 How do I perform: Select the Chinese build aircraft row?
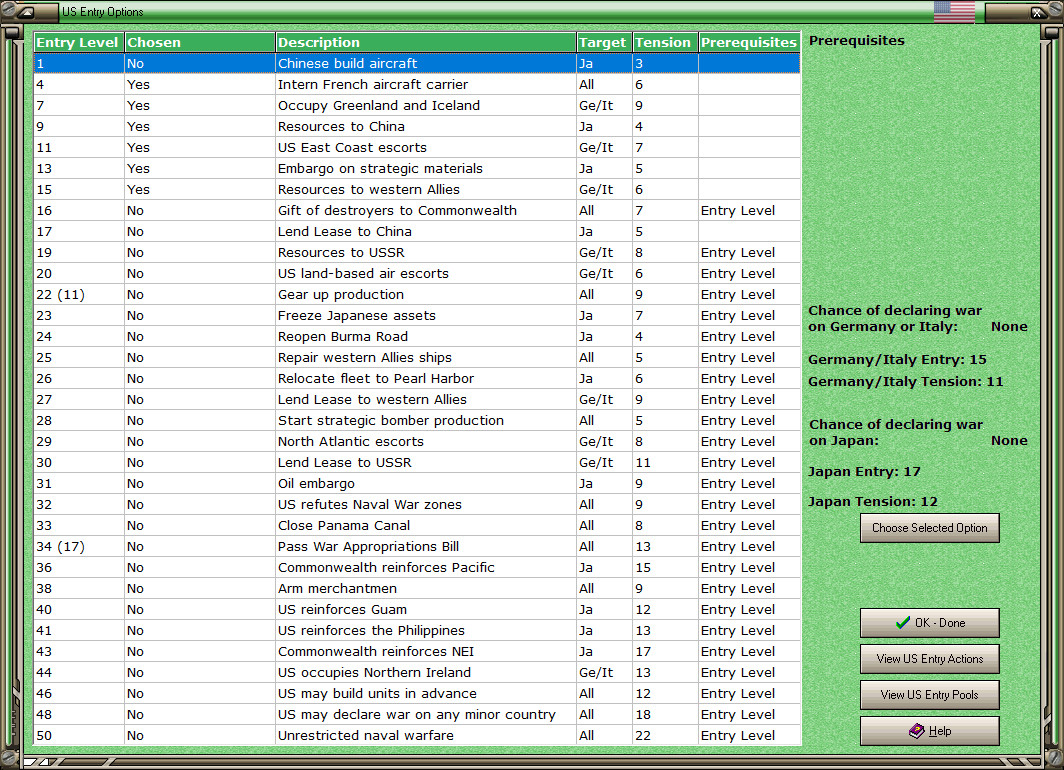tap(417, 63)
